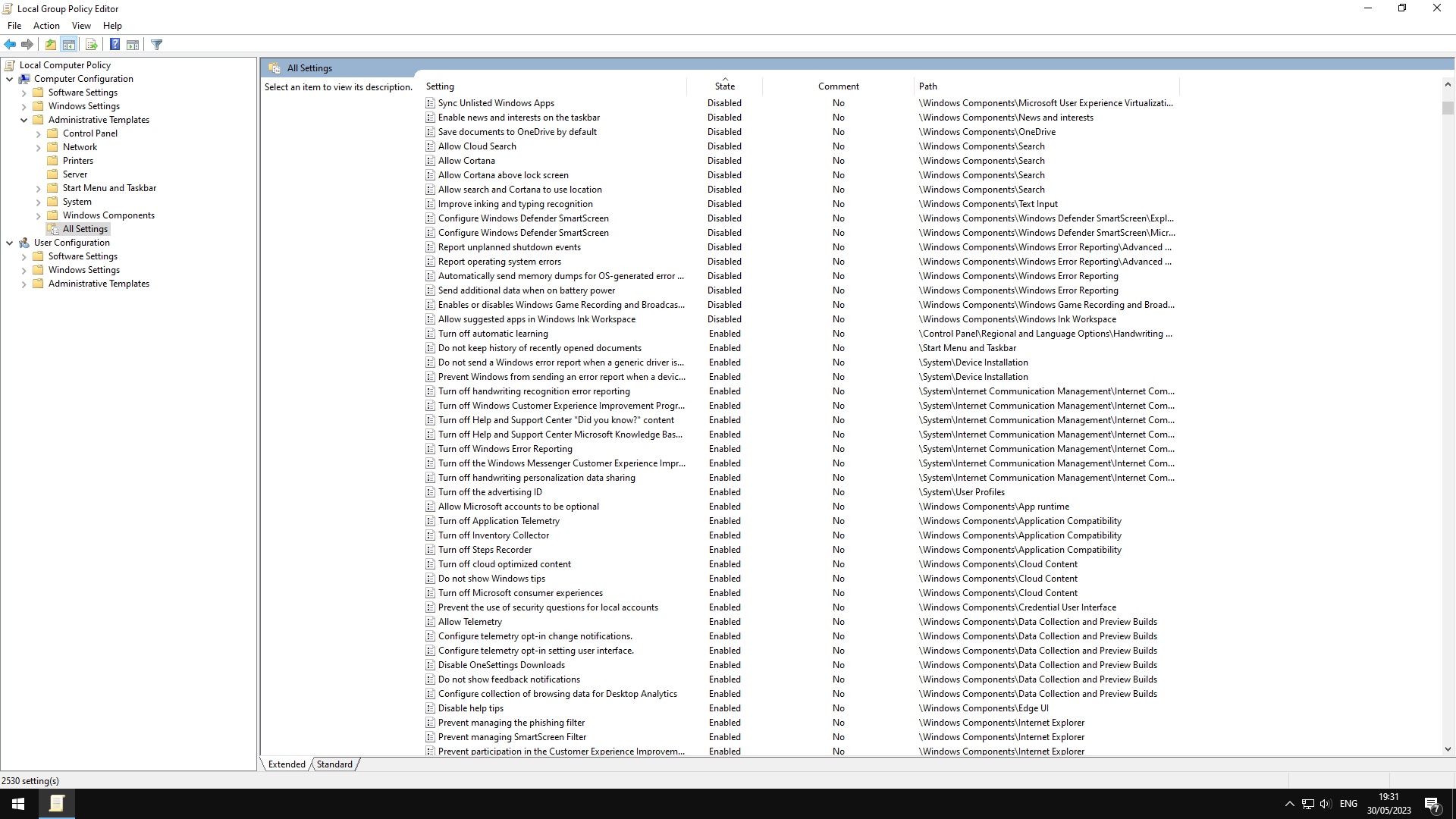Click the folder icon beside Server
The width and height of the screenshot is (1456, 819).
click(x=53, y=174)
